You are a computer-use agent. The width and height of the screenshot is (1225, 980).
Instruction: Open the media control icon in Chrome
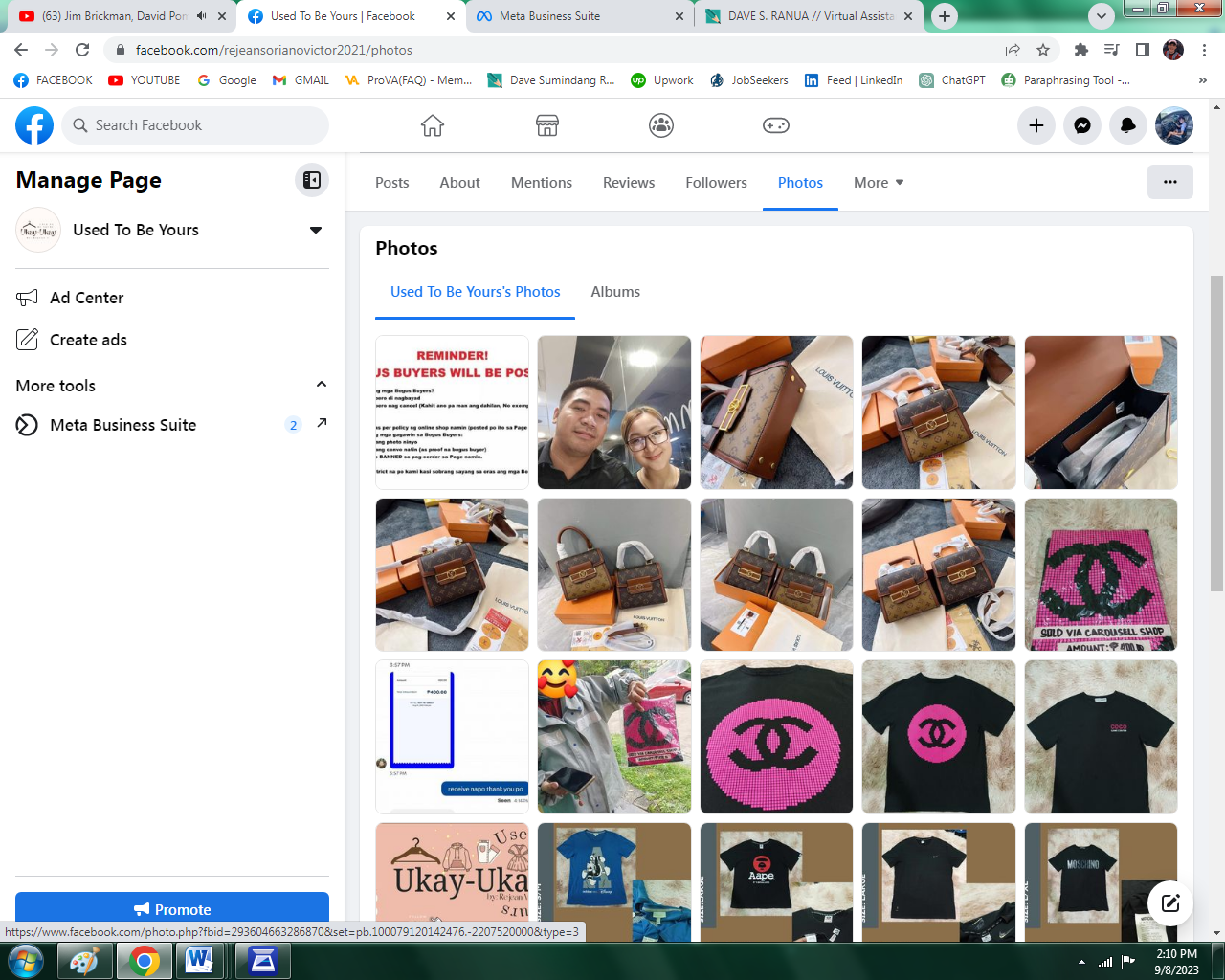click(1112, 50)
